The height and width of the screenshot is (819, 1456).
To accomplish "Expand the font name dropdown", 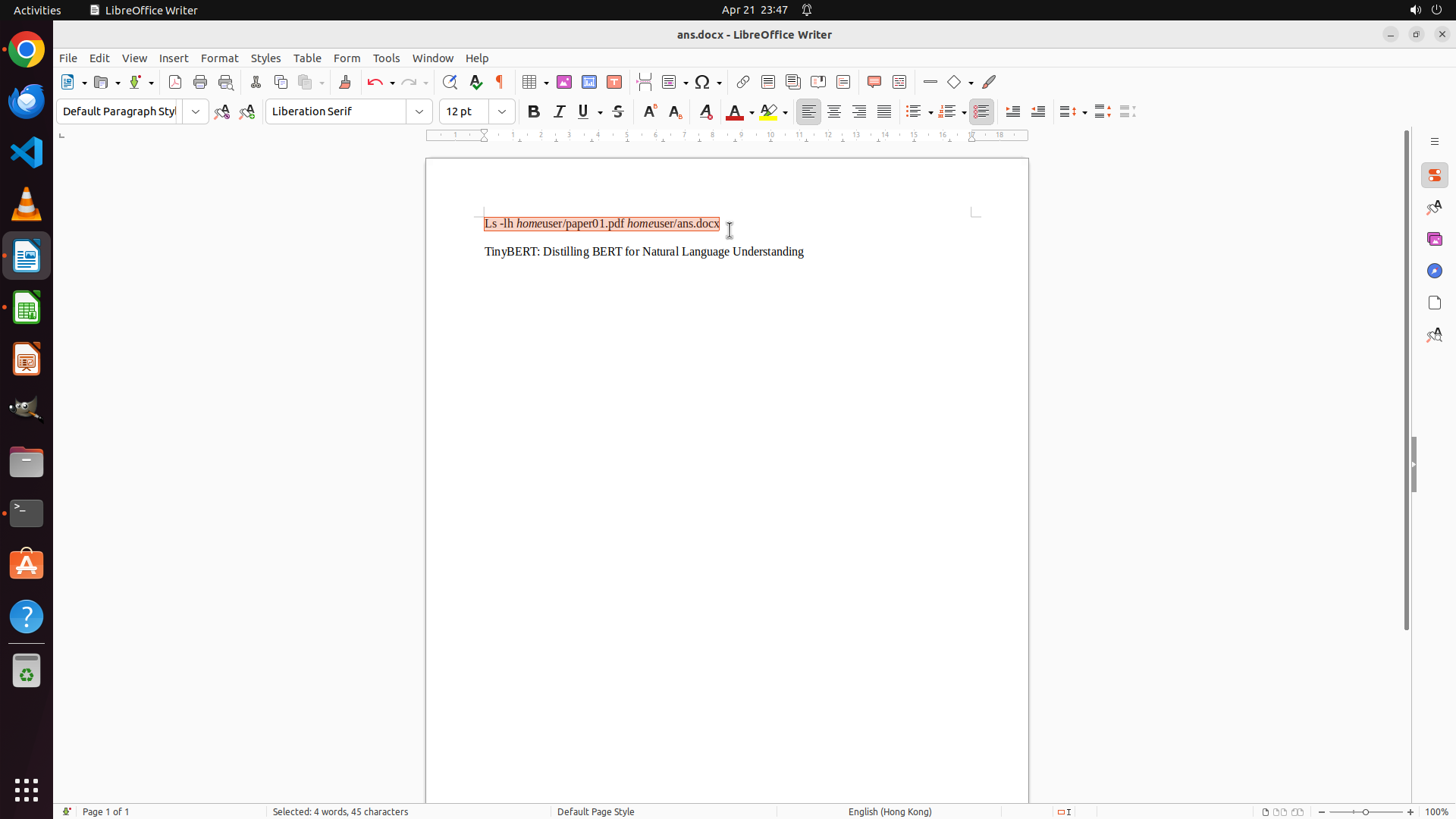I will (x=419, y=111).
